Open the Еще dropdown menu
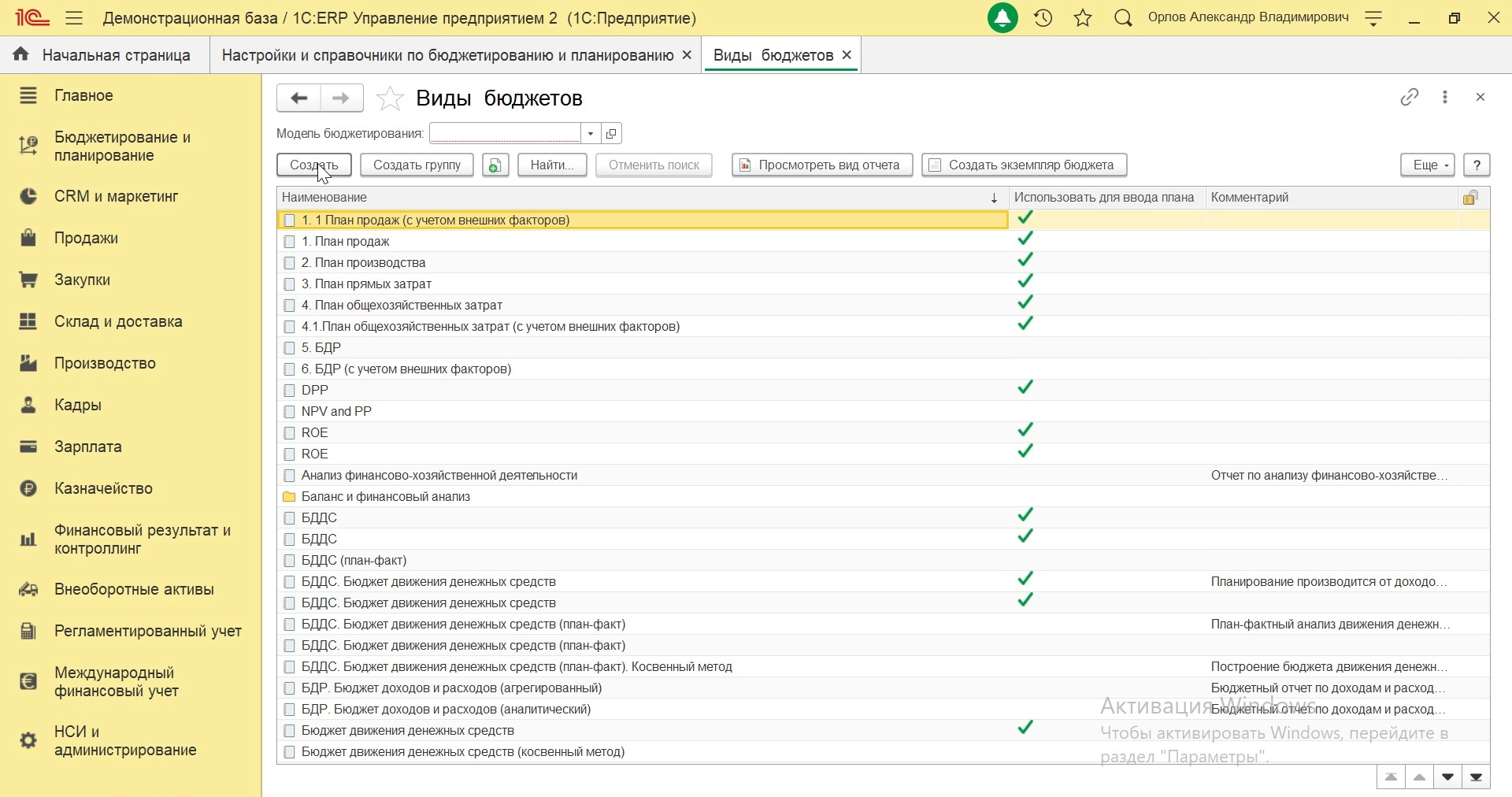 tap(1428, 165)
